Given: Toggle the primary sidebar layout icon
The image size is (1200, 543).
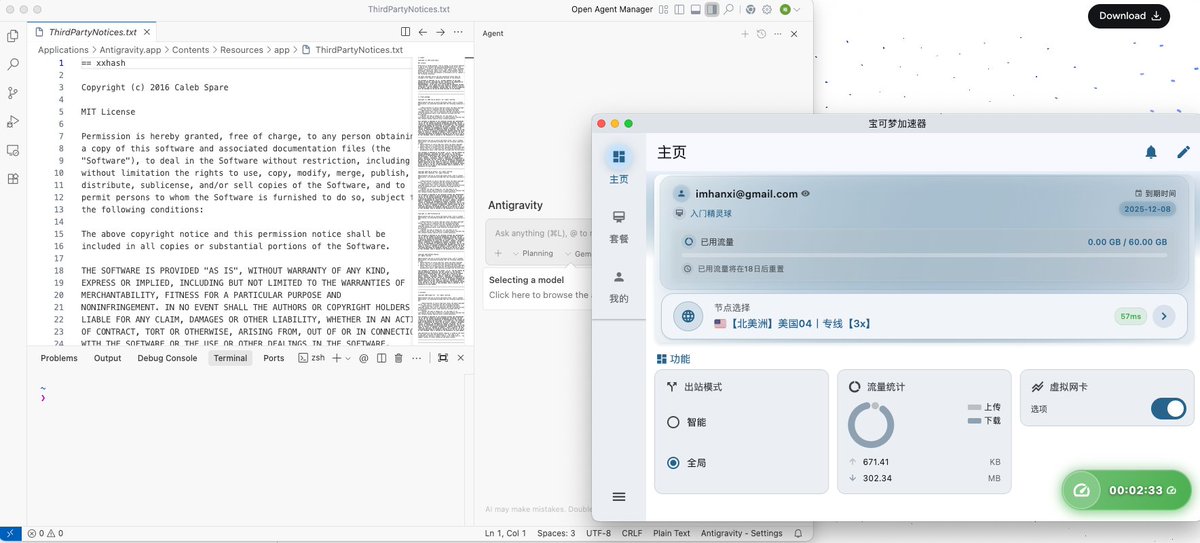Looking at the screenshot, I should click(x=679, y=9).
